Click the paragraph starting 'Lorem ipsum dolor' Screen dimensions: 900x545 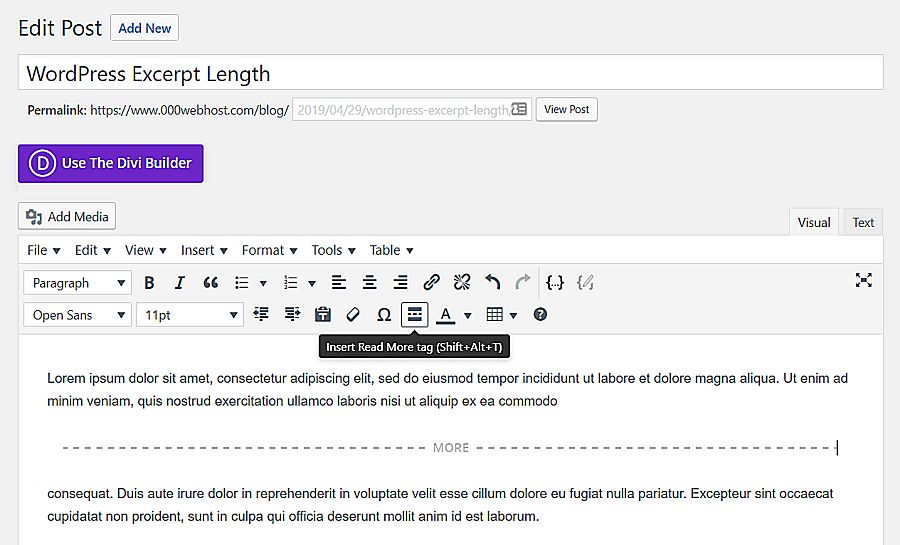[x=448, y=390]
